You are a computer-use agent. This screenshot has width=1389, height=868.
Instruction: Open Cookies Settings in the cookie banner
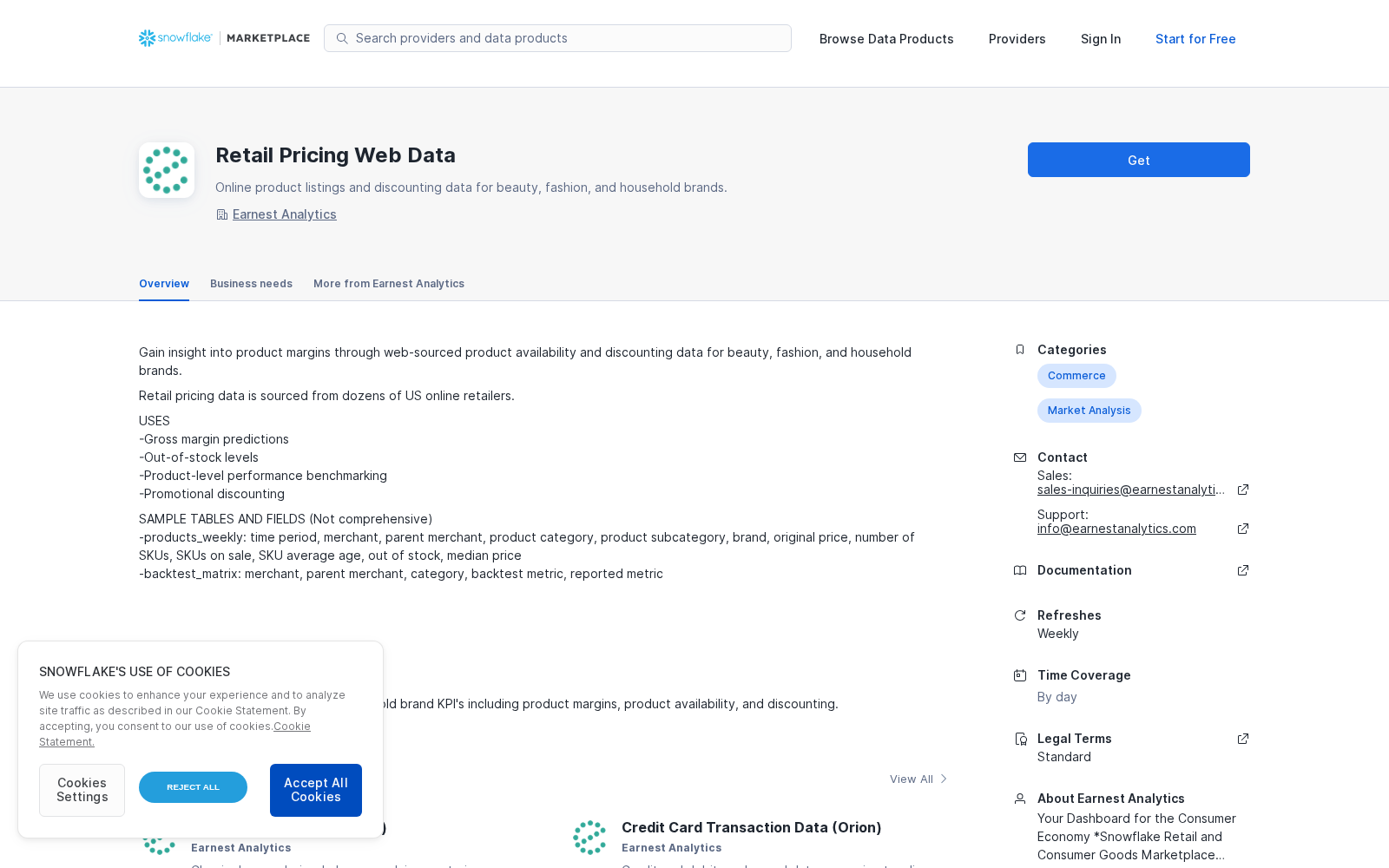click(82, 790)
